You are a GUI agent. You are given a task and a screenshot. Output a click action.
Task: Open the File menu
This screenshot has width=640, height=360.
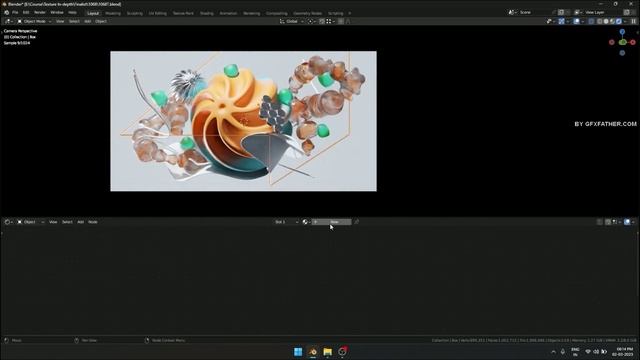(15, 13)
